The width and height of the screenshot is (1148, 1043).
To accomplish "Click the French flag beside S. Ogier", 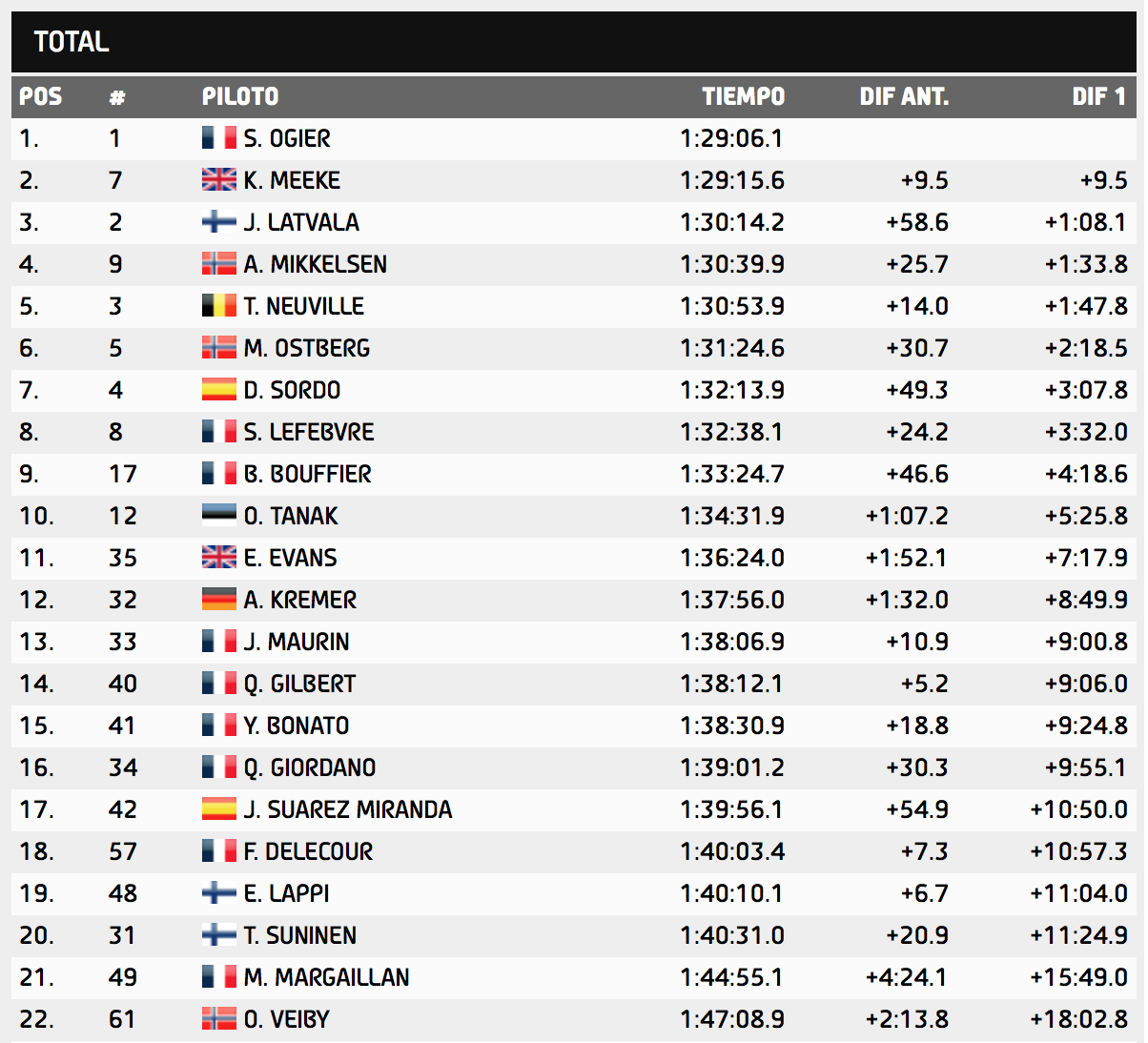I will point(218,138).
